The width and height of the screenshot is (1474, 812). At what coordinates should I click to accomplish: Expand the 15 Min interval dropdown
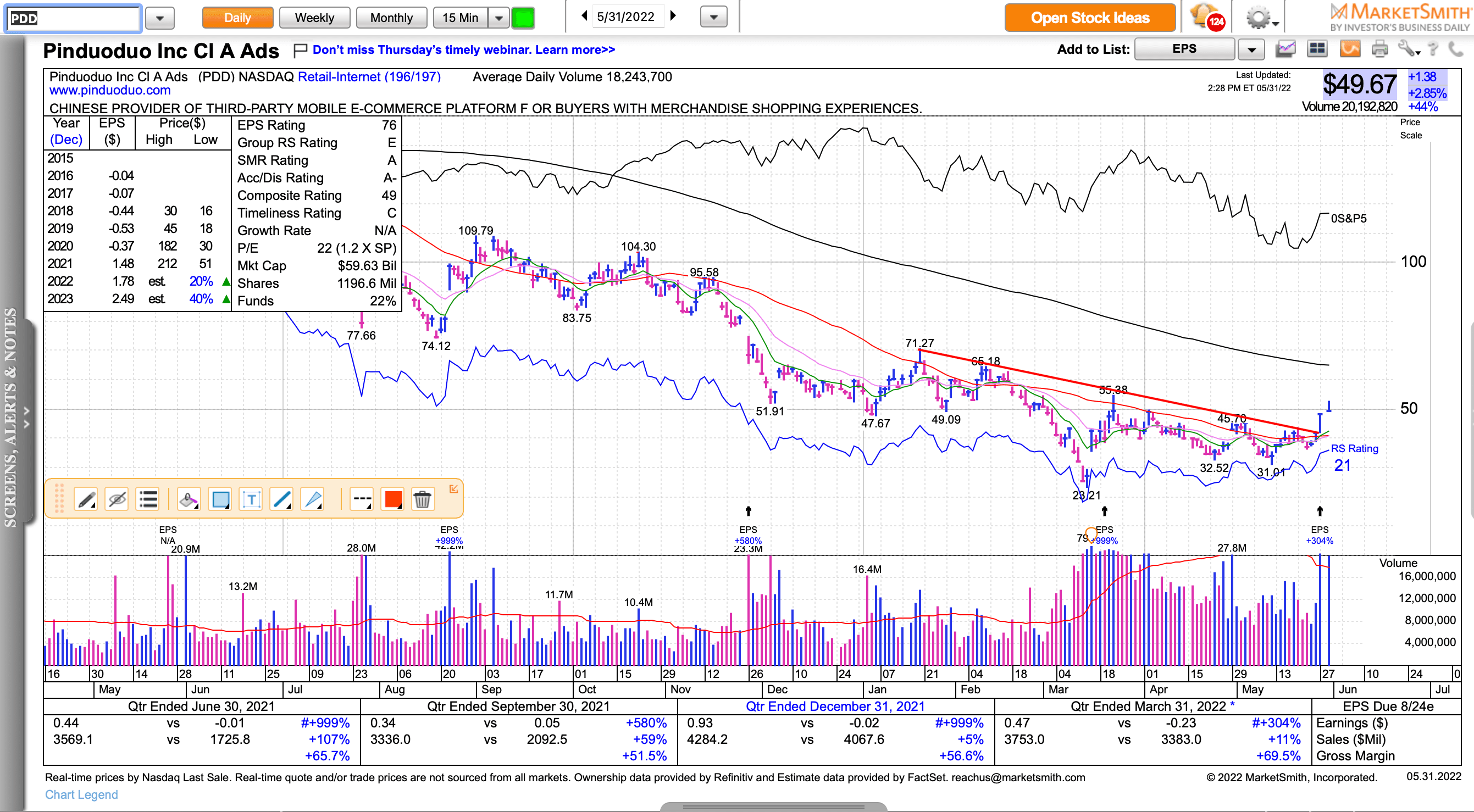click(498, 18)
